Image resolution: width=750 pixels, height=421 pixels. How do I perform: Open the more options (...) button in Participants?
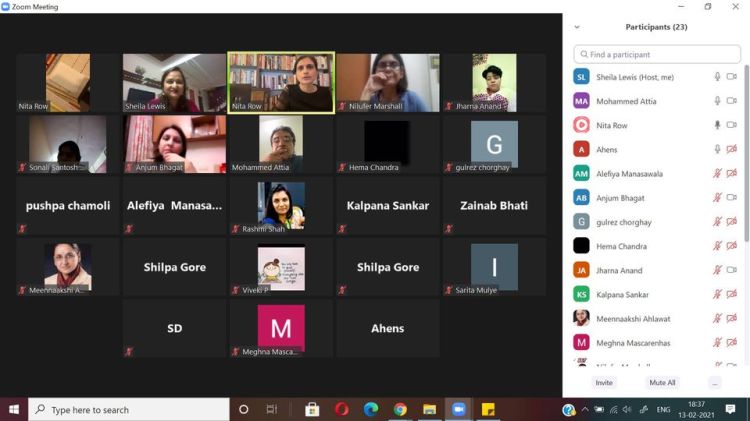pyautogui.click(x=714, y=383)
